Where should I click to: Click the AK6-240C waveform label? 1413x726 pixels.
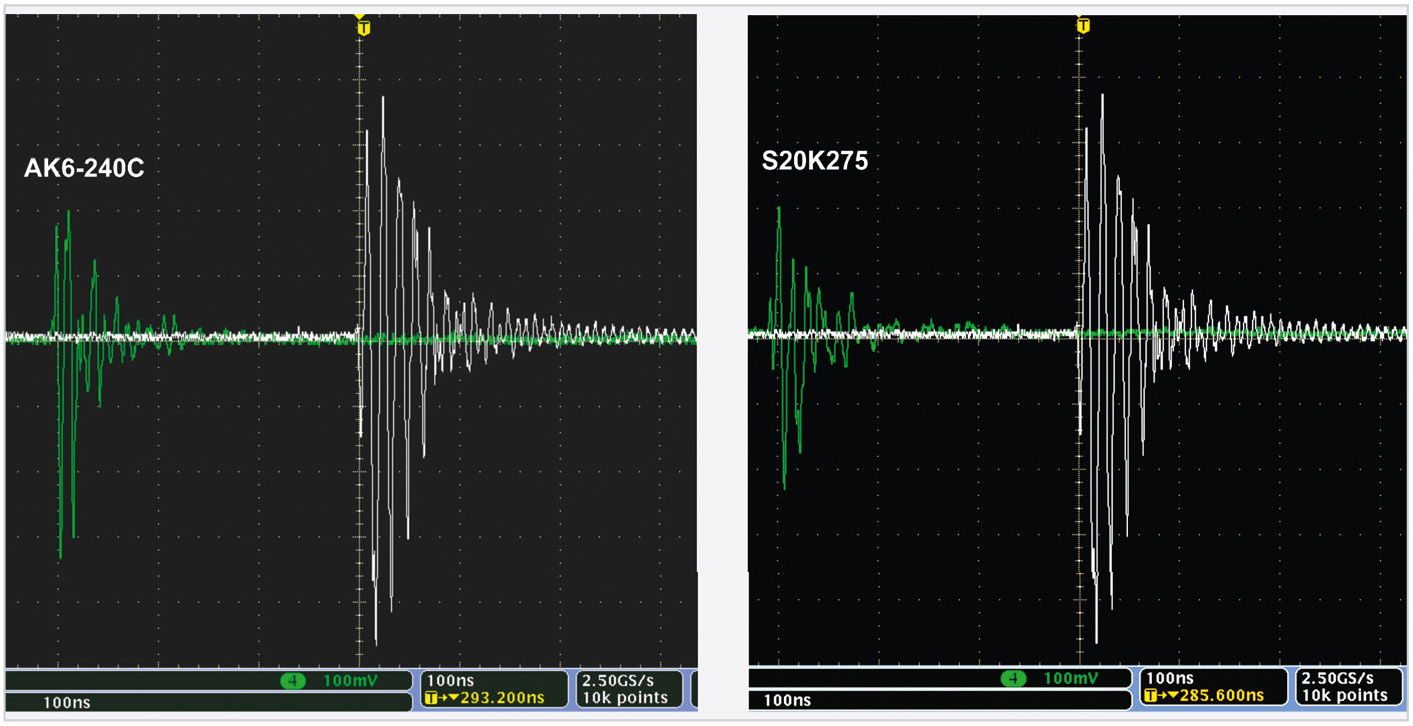click(x=84, y=169)
